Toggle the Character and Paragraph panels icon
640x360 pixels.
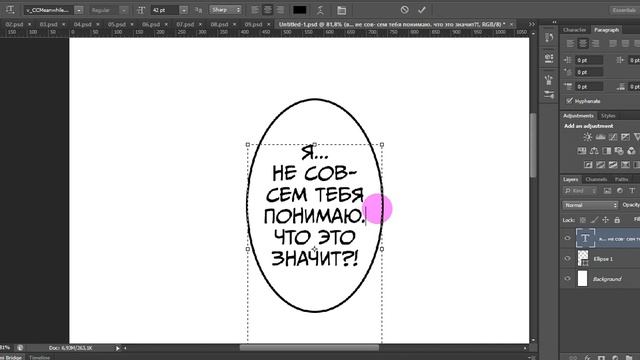[342, 10]
